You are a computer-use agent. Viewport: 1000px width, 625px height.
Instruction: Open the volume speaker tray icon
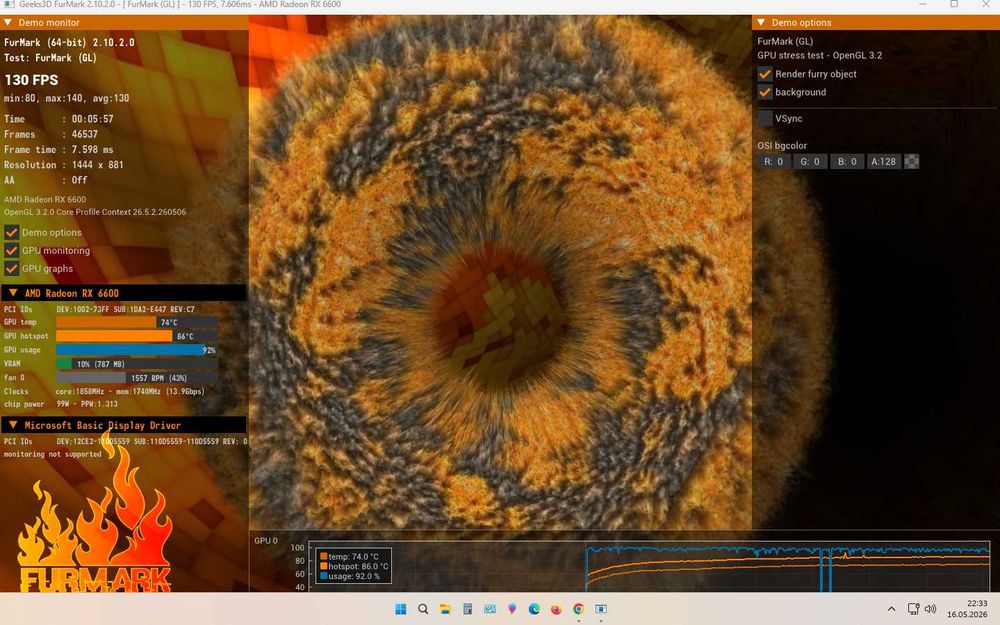[930, 609]
